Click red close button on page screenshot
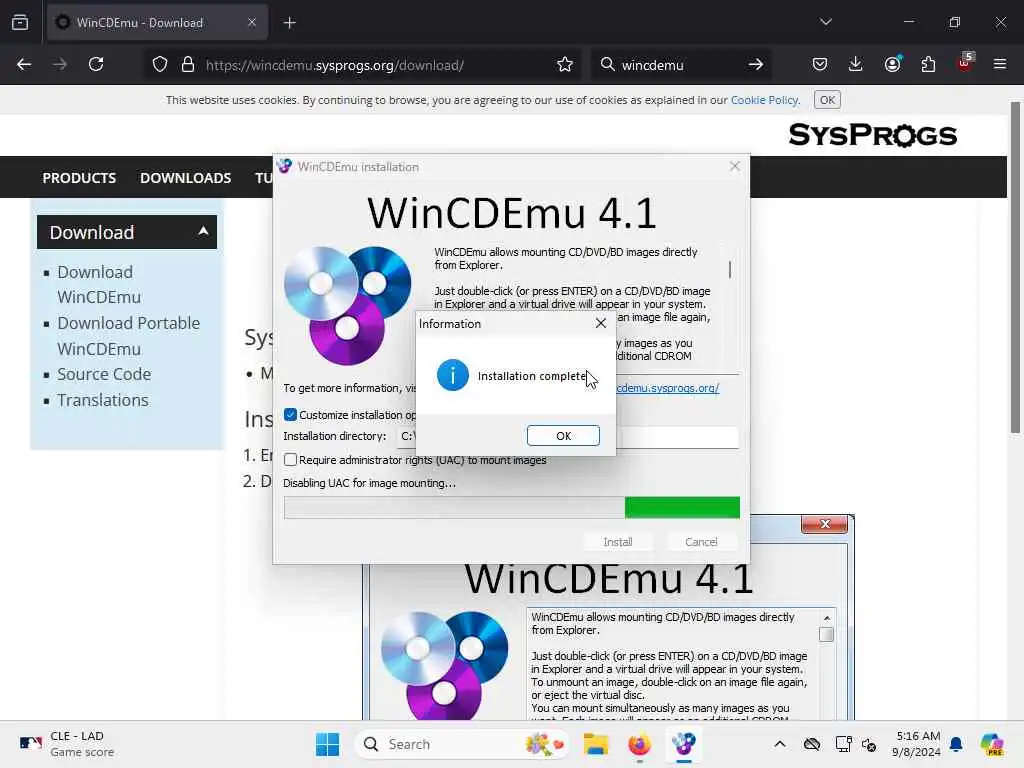 [825, 524]
